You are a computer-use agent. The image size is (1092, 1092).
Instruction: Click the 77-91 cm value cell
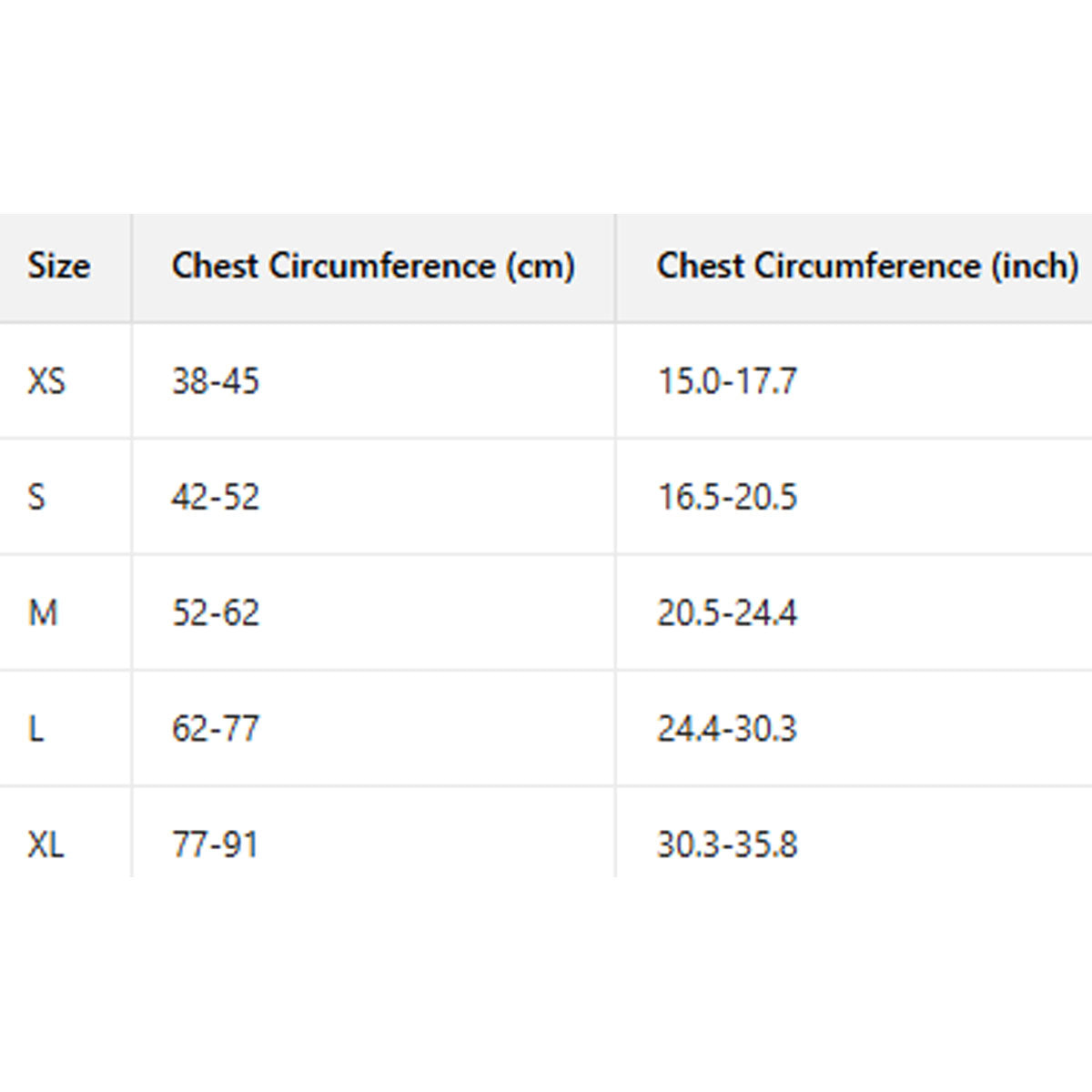pos(216,844)
